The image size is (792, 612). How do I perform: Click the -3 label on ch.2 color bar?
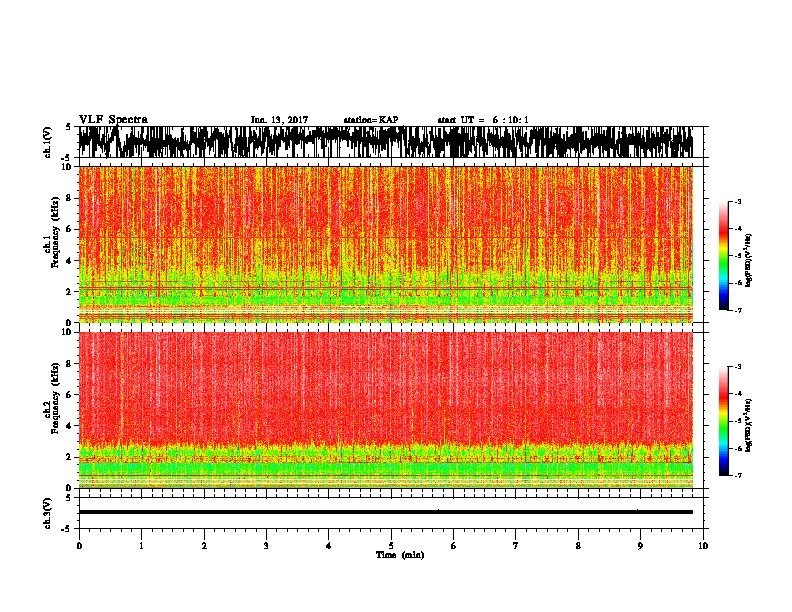click(738, 367)
